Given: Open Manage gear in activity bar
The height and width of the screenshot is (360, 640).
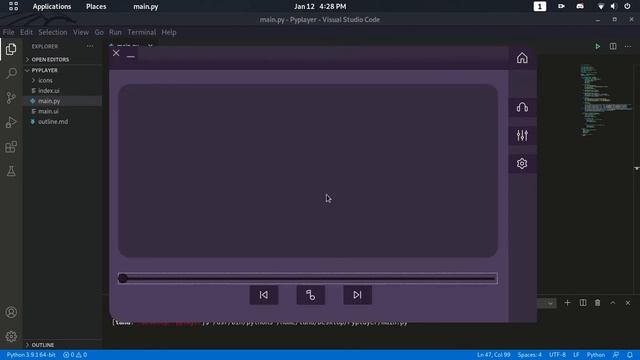Looking at the screenshot, I should click(x=11, y=336).
